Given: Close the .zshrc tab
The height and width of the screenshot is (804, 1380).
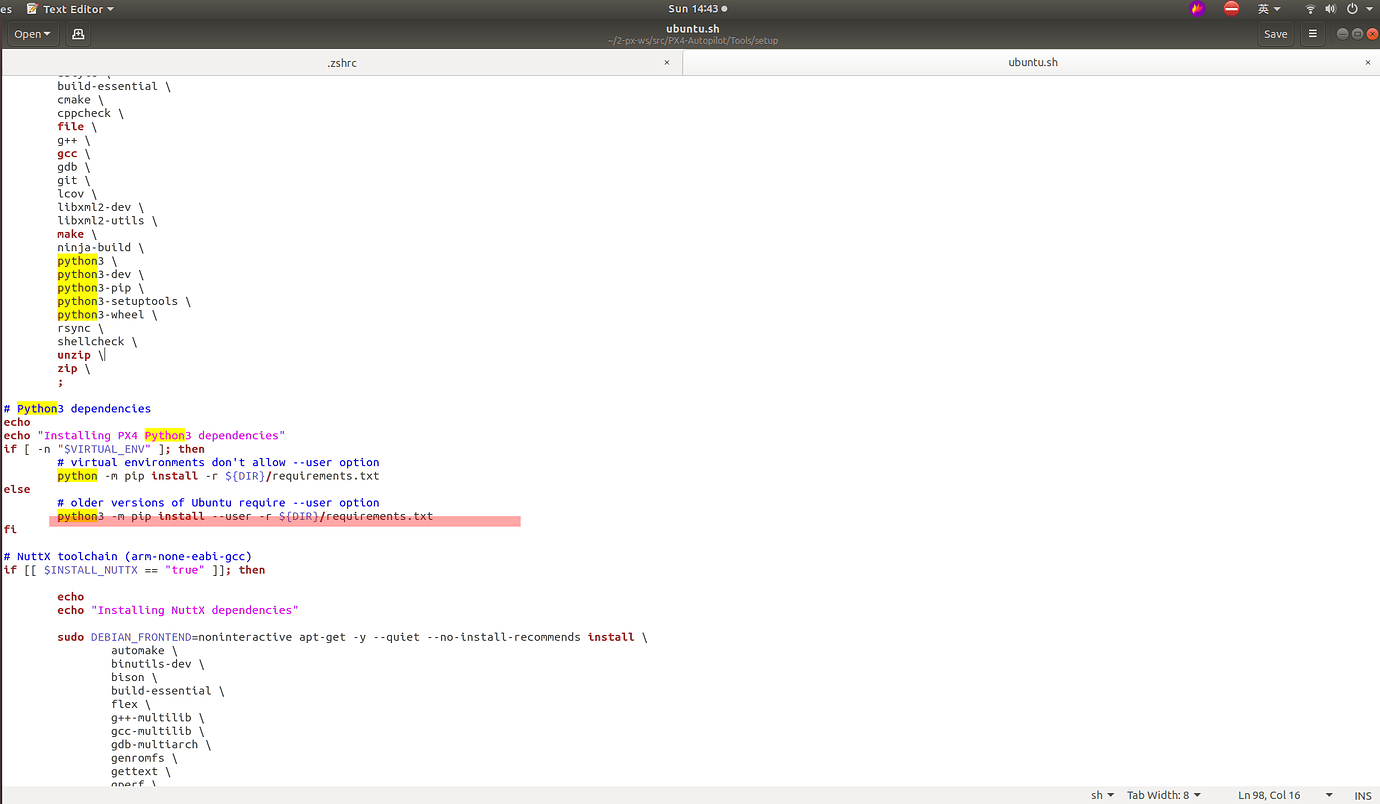Looking at the screenshot, I should point(666,62).
